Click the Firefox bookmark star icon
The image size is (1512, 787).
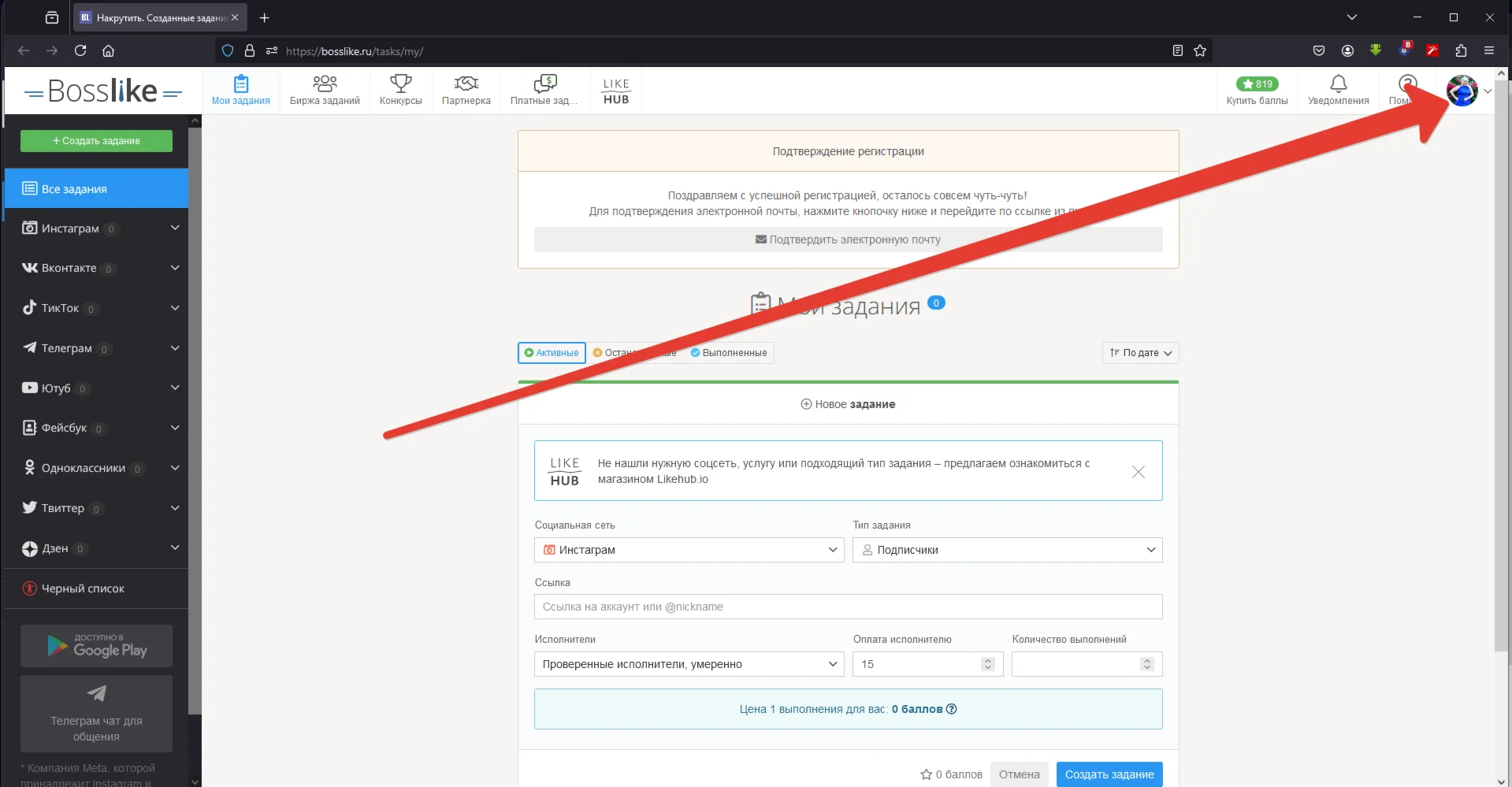tap(1199, 51)
